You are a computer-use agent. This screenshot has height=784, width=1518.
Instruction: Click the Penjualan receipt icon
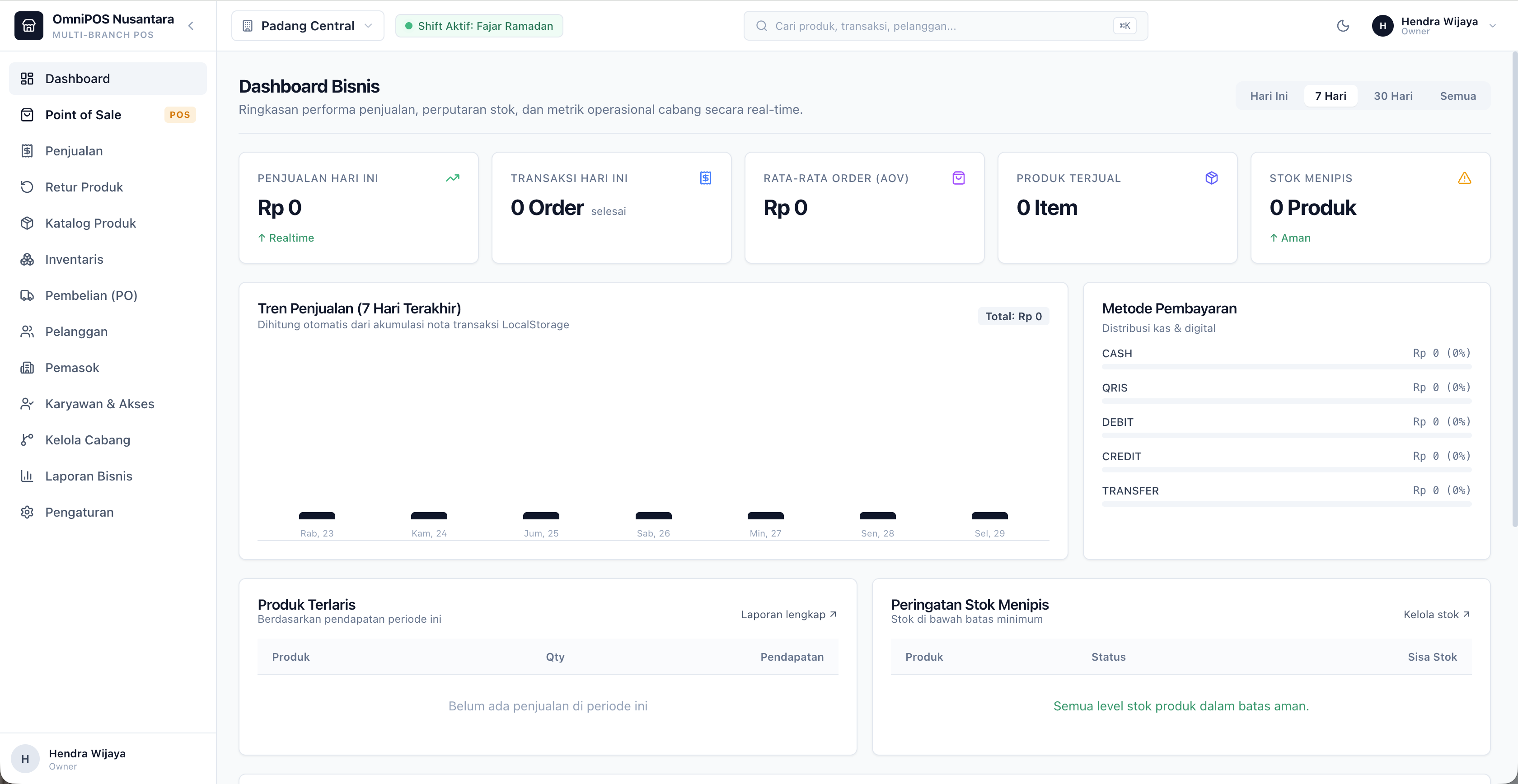[27, 151]
